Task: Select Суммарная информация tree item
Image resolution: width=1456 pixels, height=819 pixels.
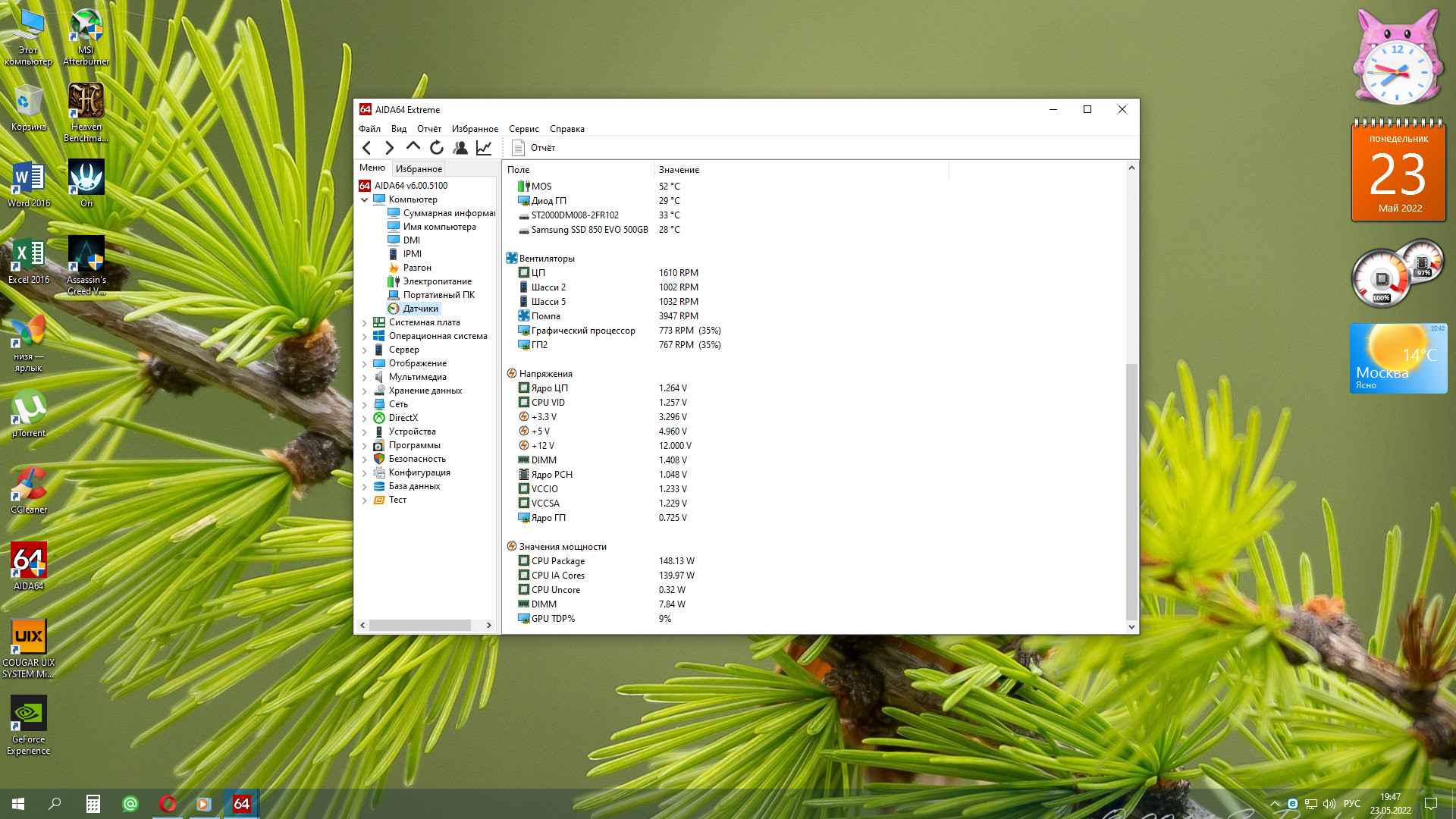Action: tap(448, 213)
